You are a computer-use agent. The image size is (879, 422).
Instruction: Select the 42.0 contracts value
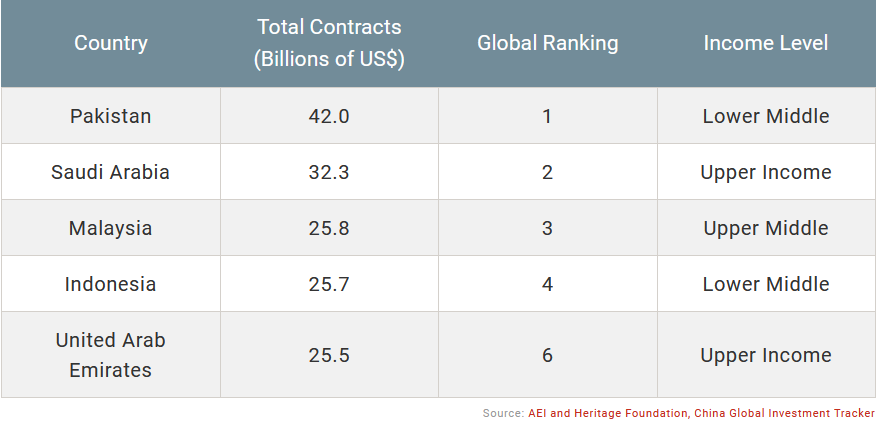coord(329,115)
